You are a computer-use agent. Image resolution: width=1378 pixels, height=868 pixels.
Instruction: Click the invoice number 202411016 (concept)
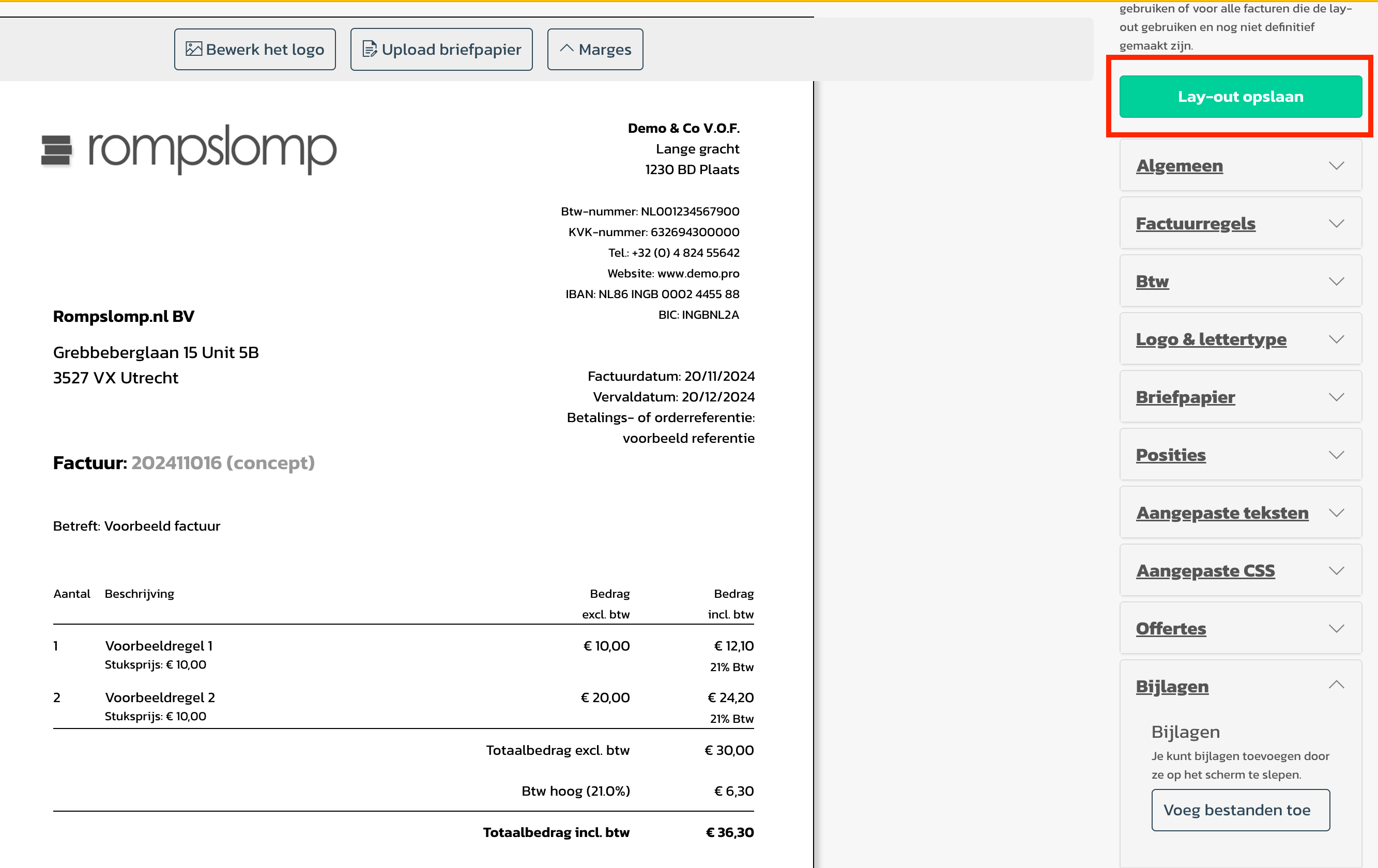click(223, 462)
